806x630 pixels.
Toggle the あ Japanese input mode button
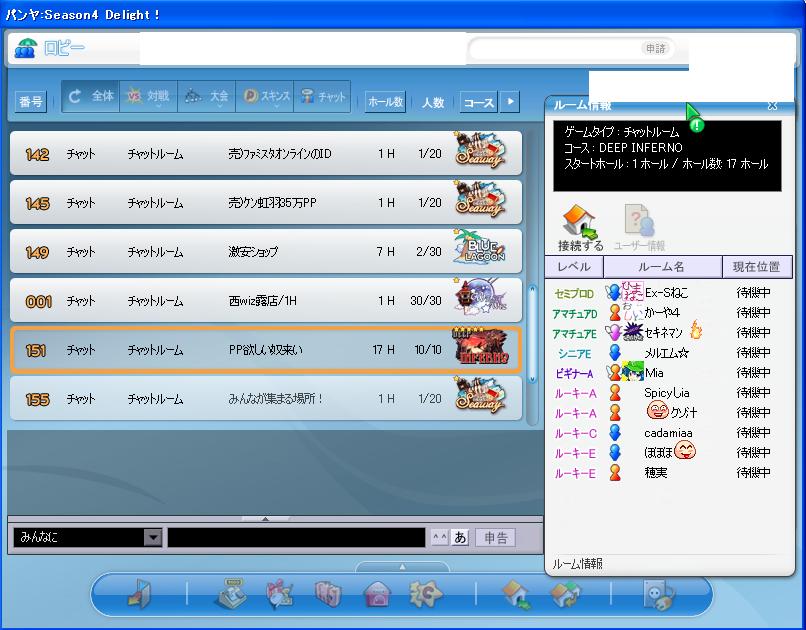460,538
